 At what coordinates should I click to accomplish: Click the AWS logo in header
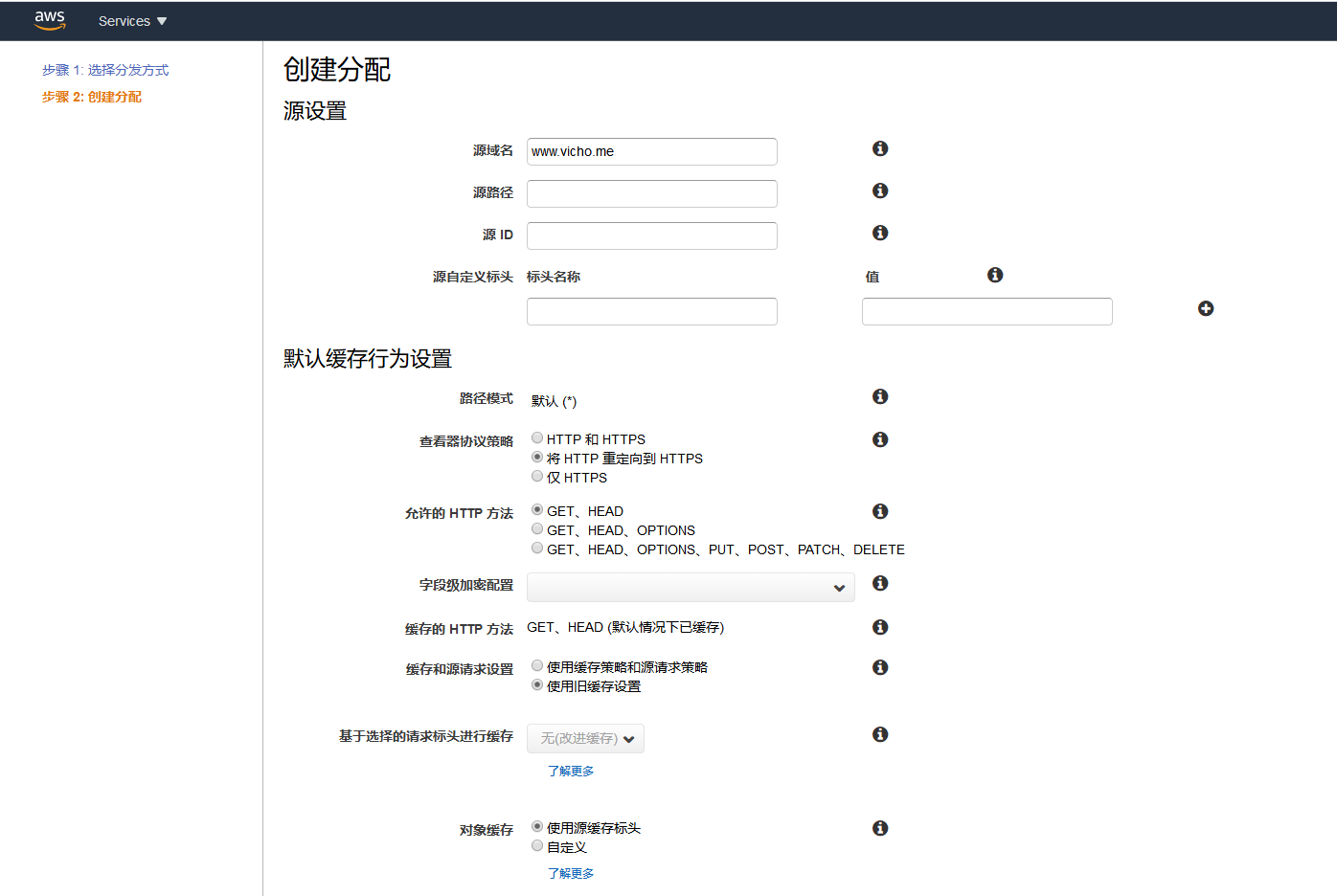50,20
